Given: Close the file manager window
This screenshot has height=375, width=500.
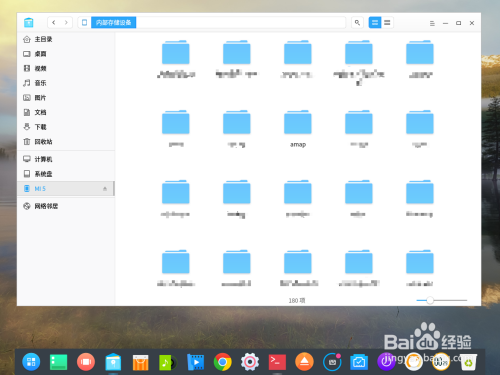Looking at the screenshot, I should point(472,23).
